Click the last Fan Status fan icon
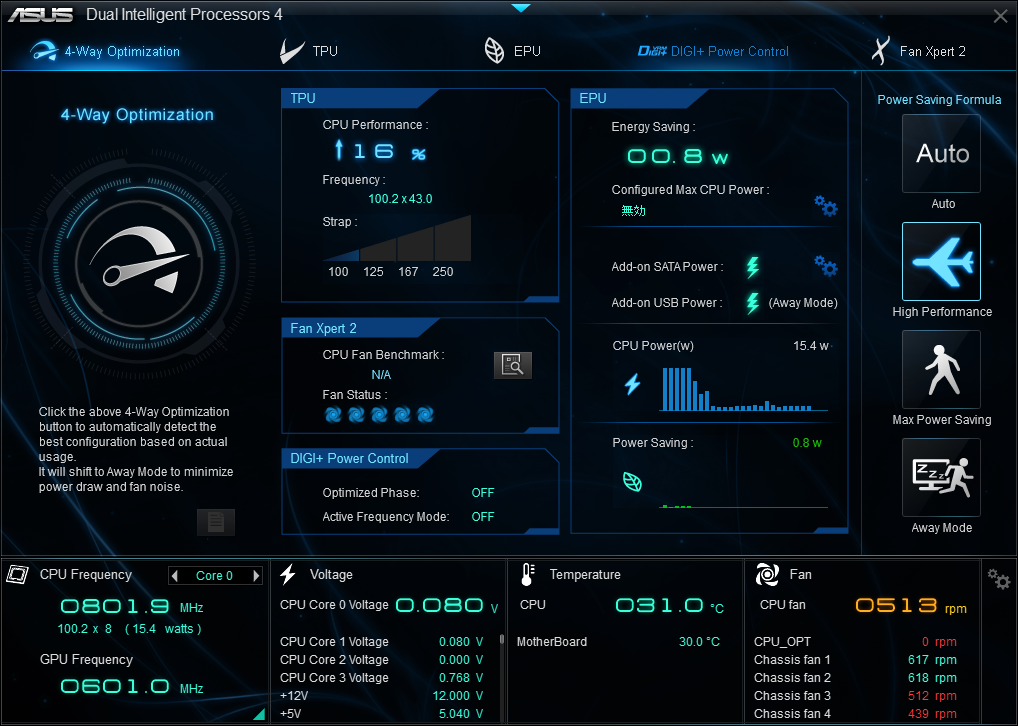 click(425, 414)
